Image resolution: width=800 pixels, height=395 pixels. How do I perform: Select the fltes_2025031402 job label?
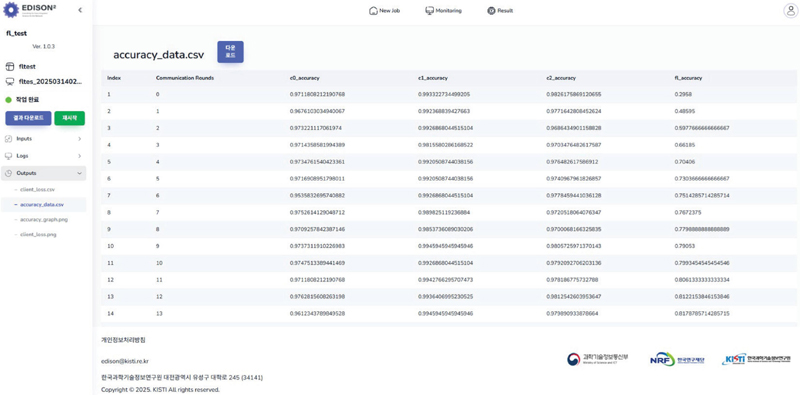coord(50,82)
